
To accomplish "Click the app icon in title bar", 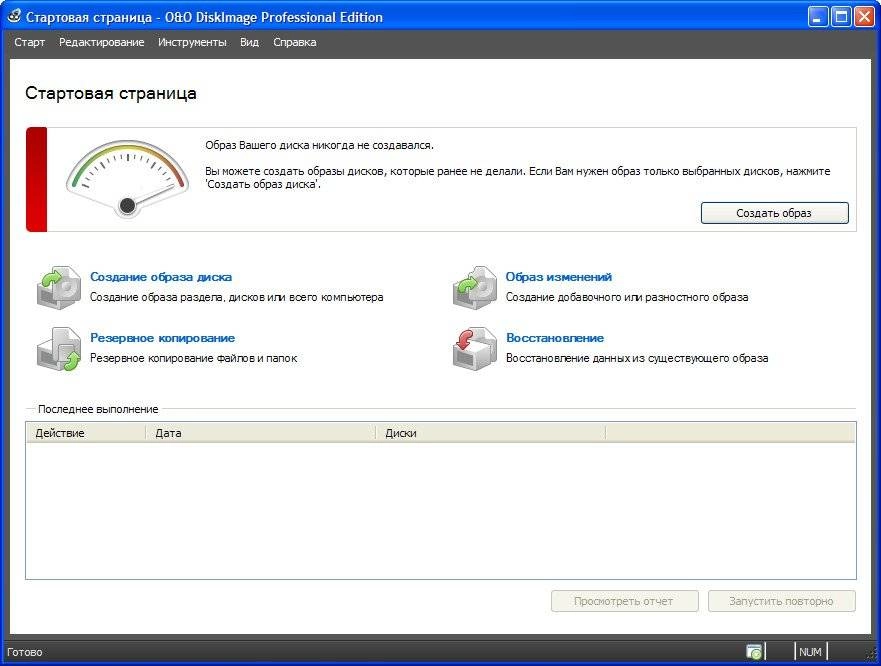I will coord(13,16).
